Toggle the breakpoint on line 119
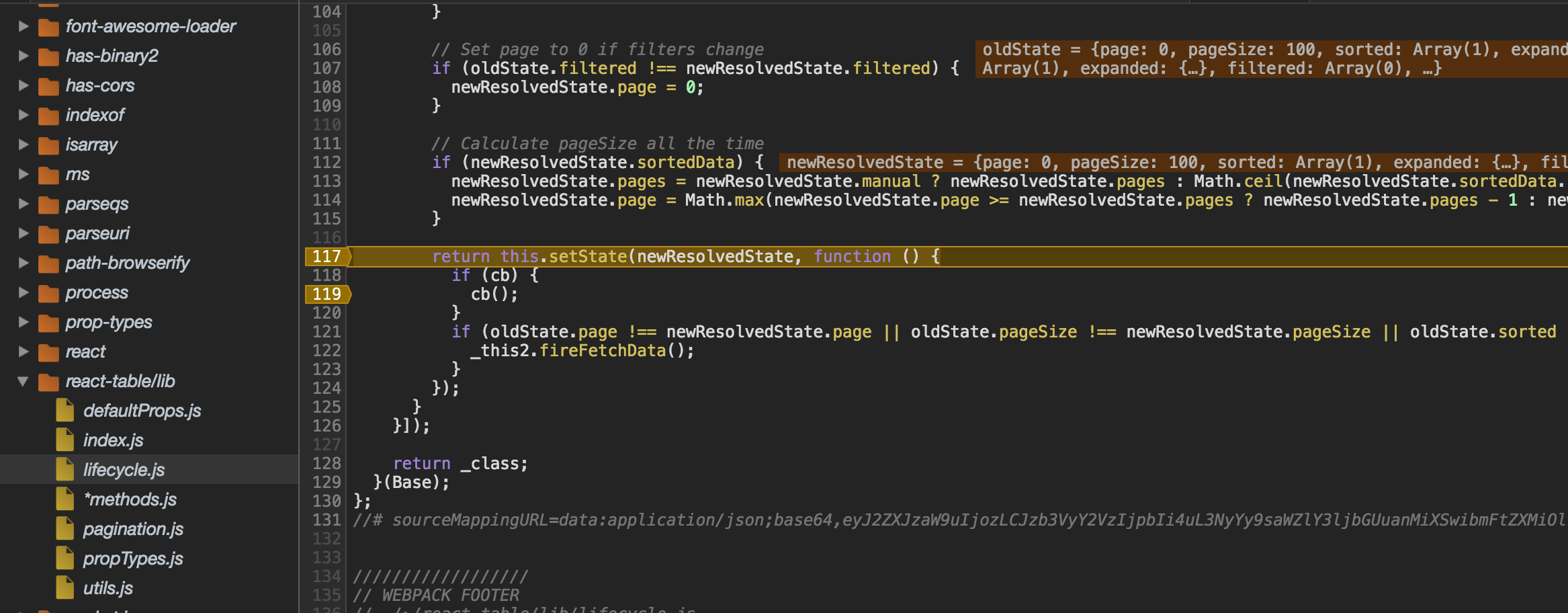The height and width of the screenshot is (613, 1568). (326, 294)
